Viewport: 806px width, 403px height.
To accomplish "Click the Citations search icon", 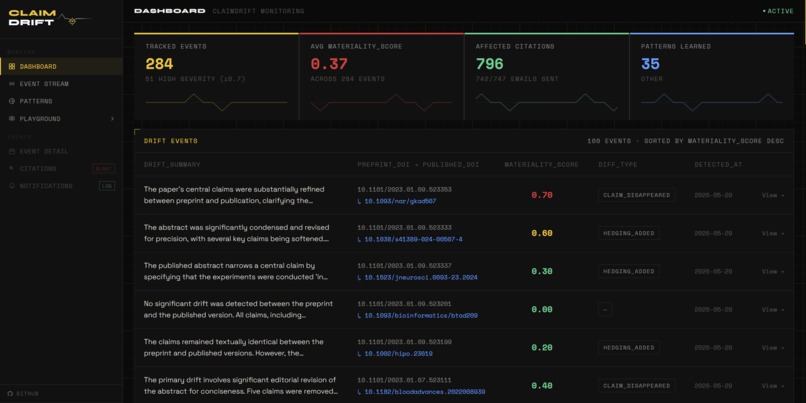I will pyautogui.click(x=12, y=169).
